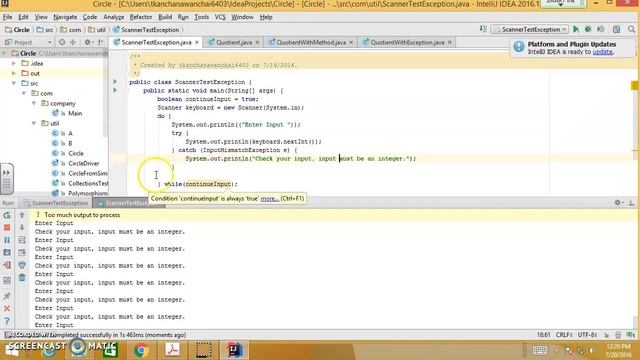The height and width of the screenshot is (360, 640).
Task: Open ScannerTestException run configuration dropdown
Action: tap(530, 29)
